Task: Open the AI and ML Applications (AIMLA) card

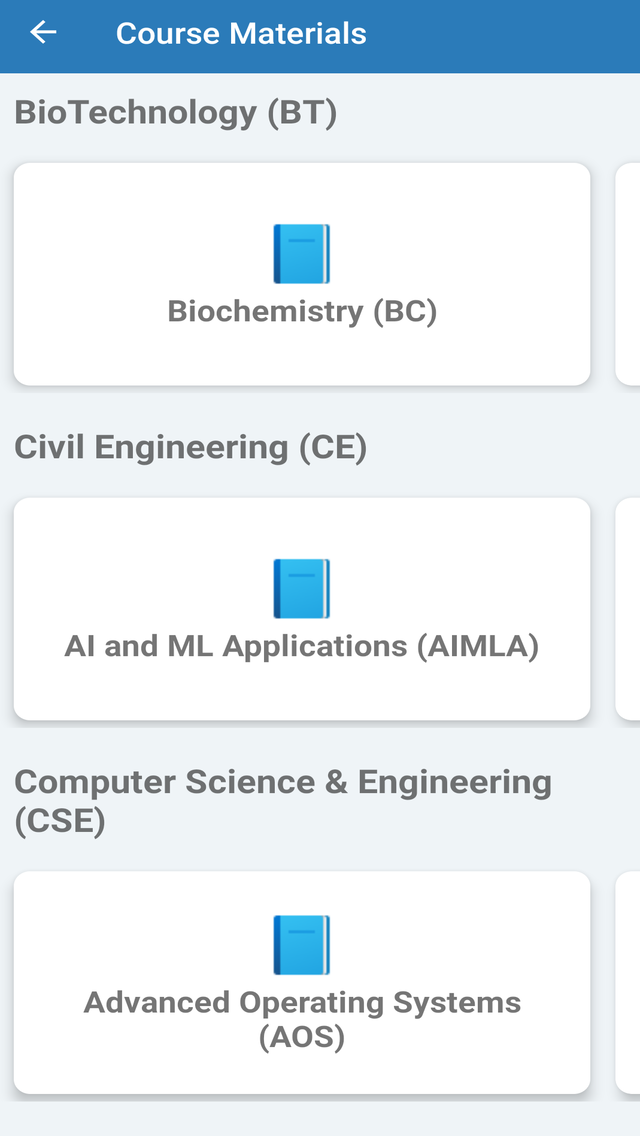Action: [301, 608]
